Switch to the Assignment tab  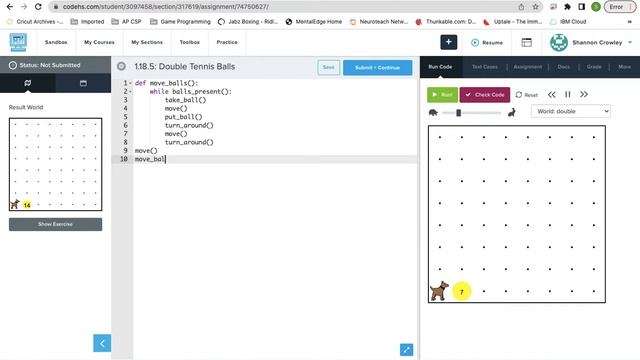click(x=528, y=67)
